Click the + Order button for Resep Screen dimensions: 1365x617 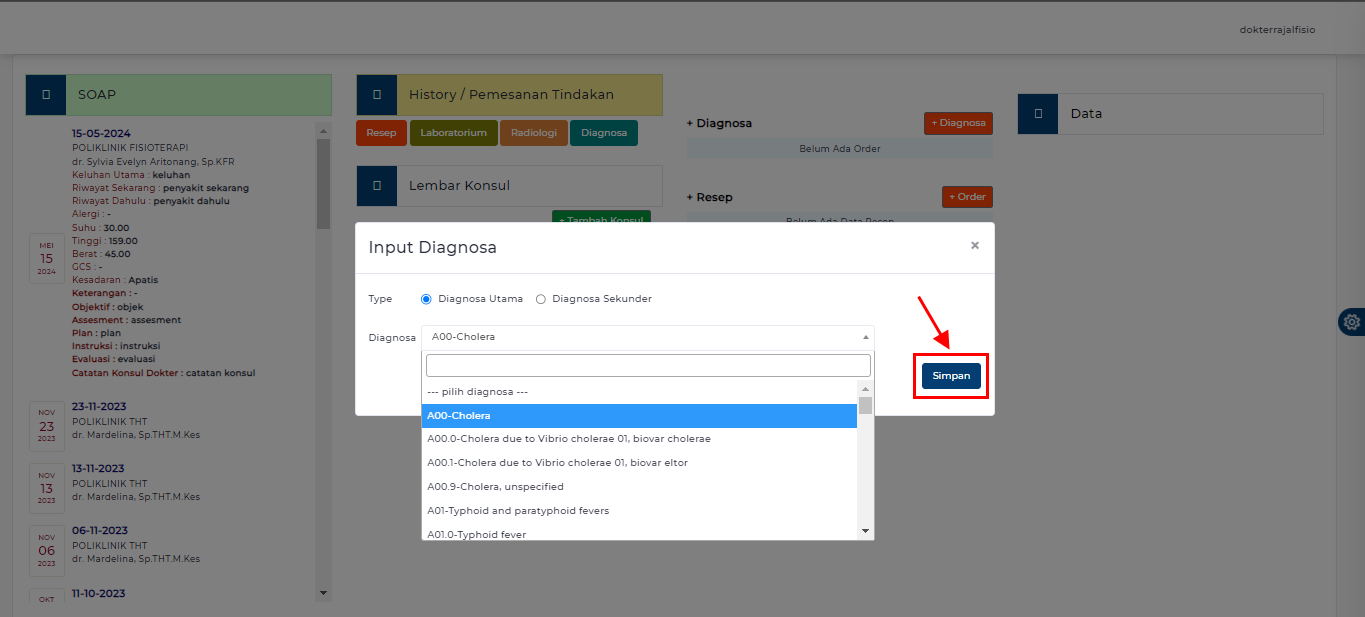pos(967,197)
